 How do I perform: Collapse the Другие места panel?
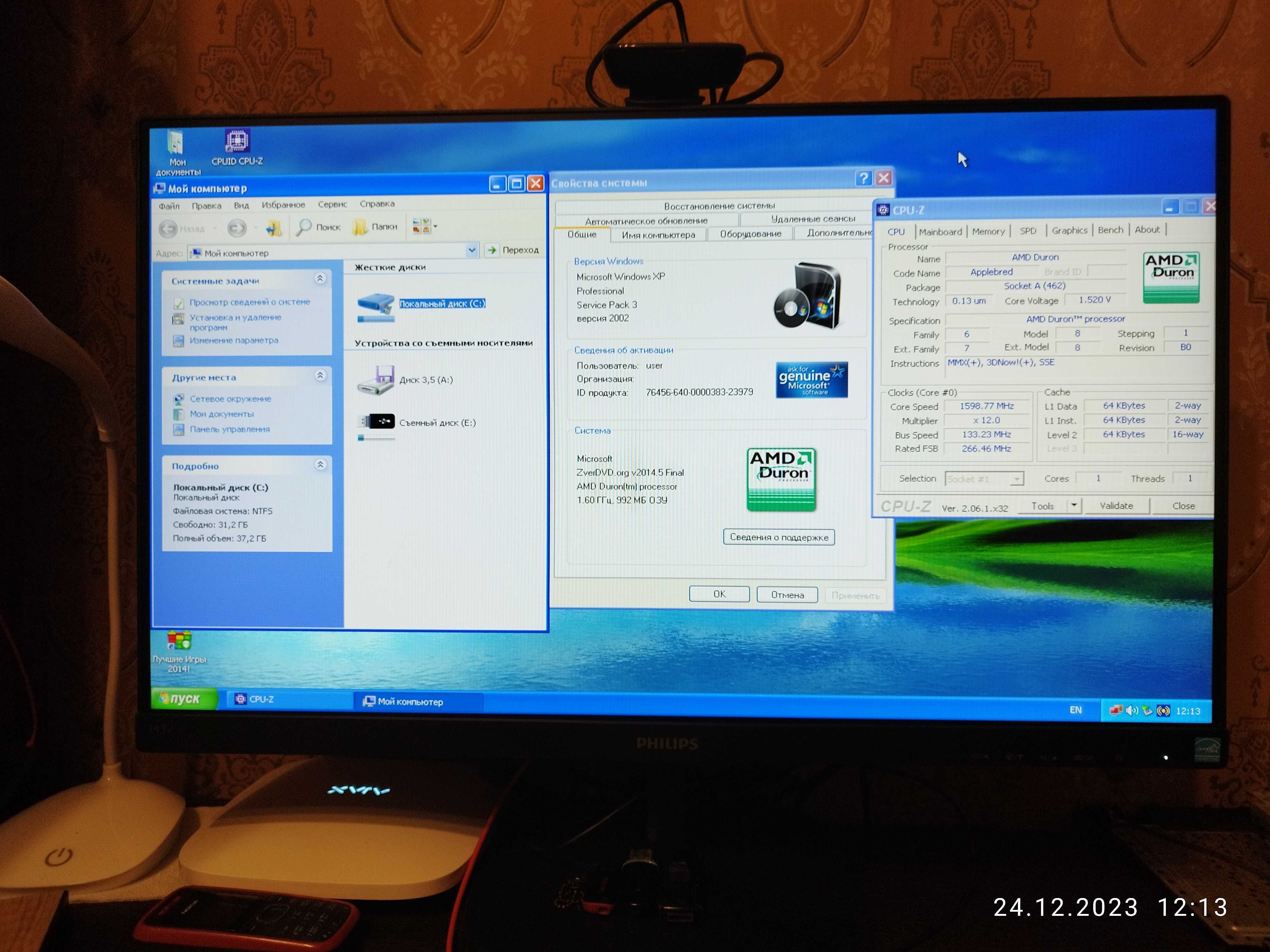coord(320,375)
